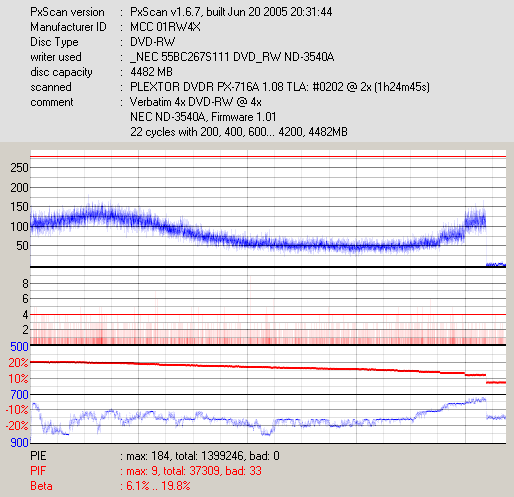
Task: Click the red PIF max 9 summary line
Action: point(146,471)
